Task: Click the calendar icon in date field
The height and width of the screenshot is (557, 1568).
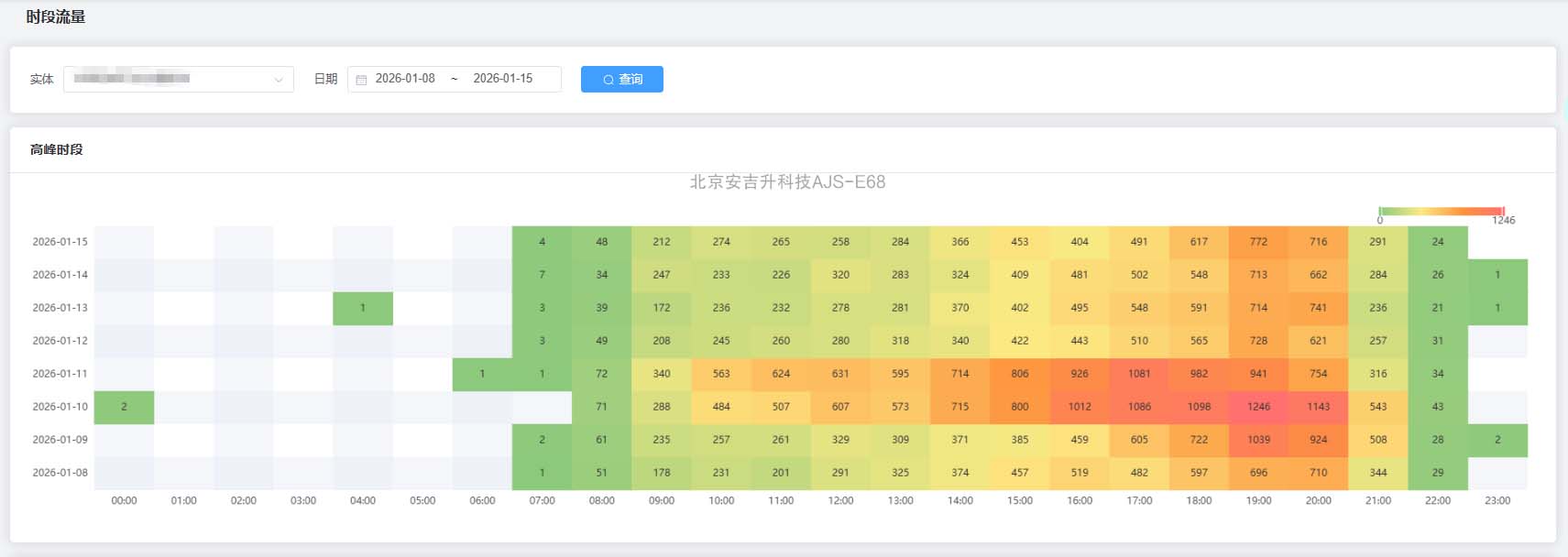Action: click(x=361, y=80)
